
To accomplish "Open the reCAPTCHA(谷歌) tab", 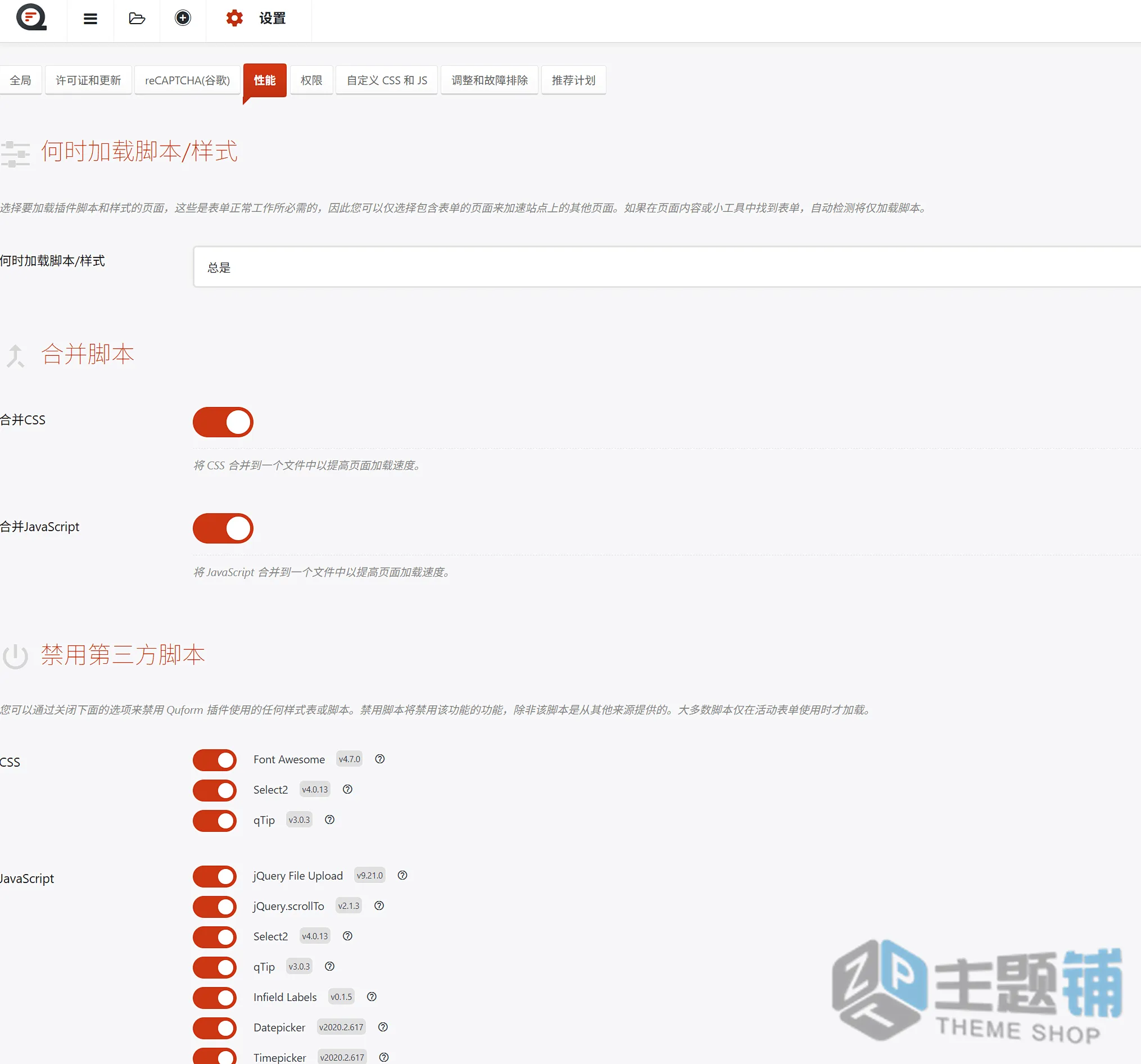I will coord(187,80).
